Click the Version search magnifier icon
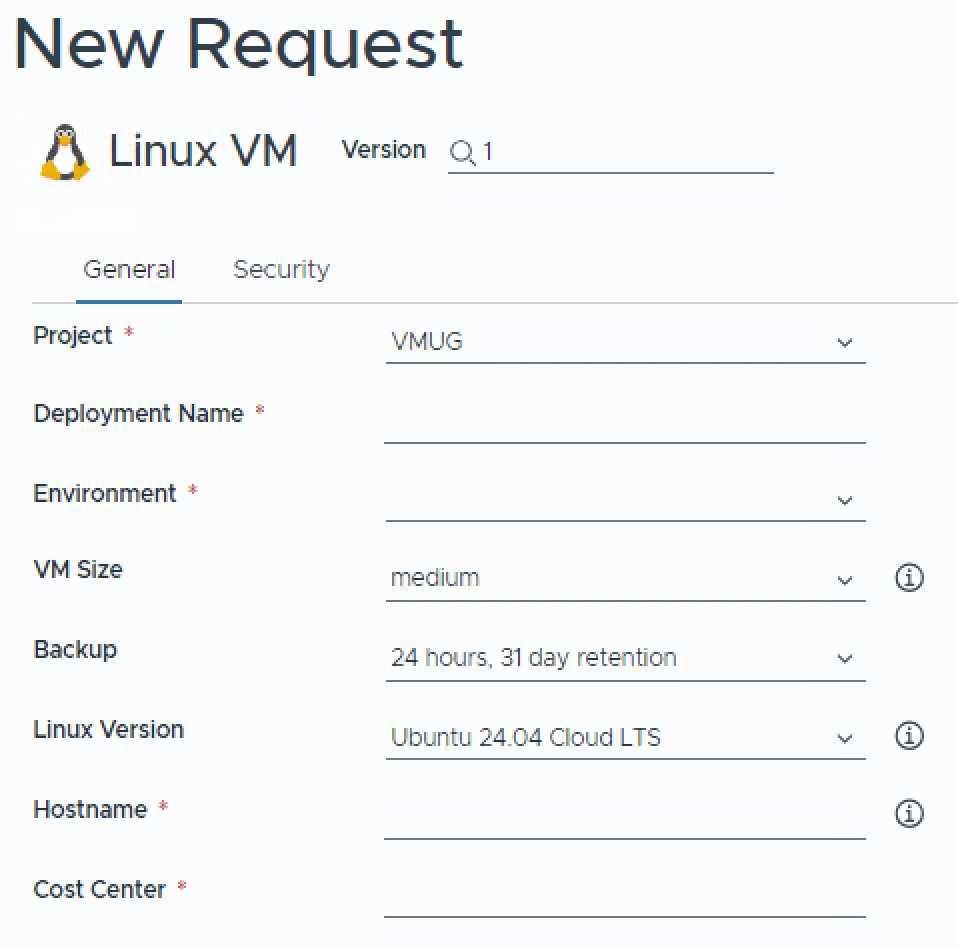 click(461, 152)
